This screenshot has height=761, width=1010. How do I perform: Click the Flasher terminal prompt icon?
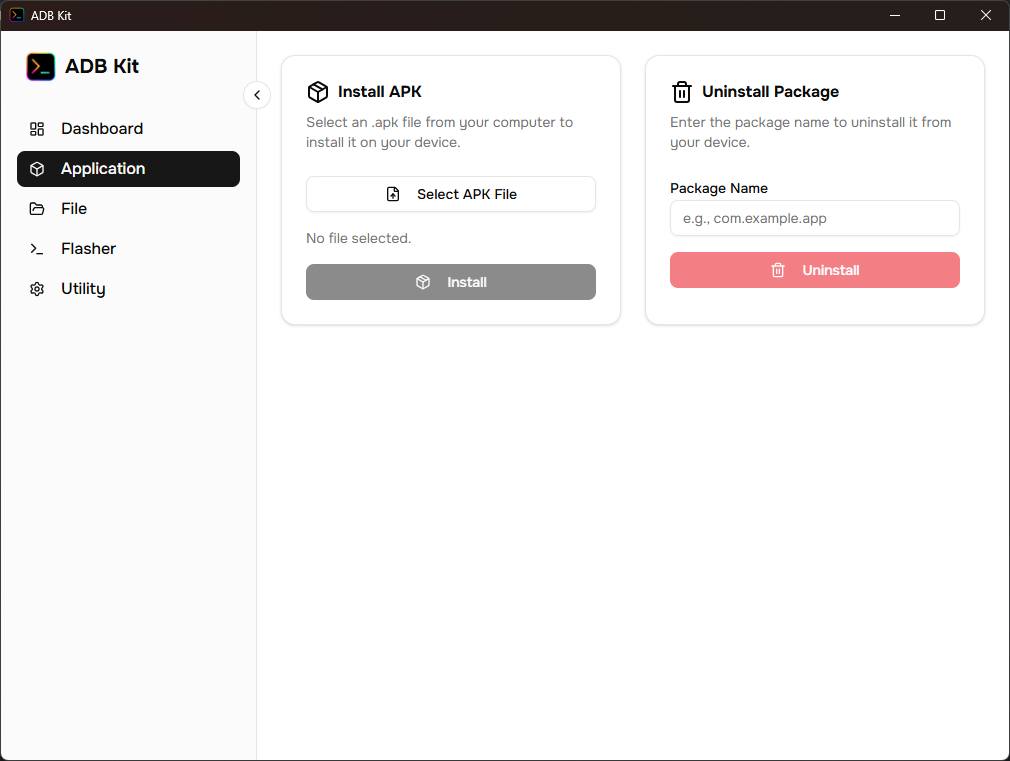(37, 249)
